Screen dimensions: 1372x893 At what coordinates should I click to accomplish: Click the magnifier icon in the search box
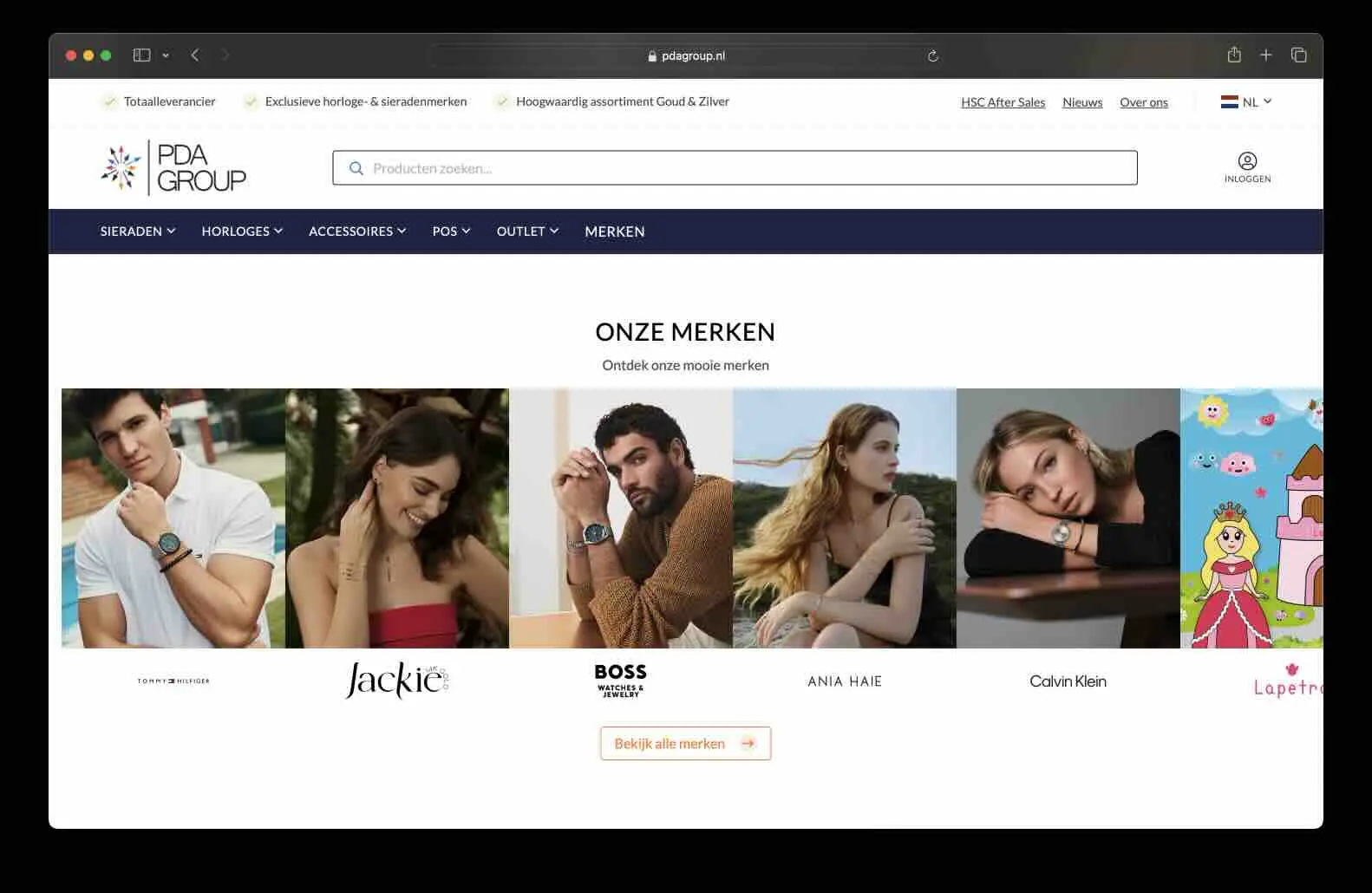356,168
